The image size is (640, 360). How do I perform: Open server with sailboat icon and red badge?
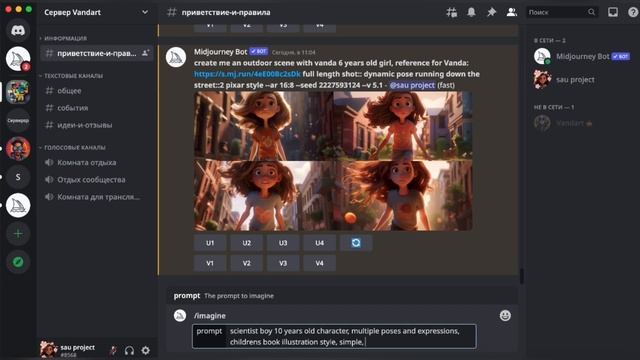[x=18, y=59]
